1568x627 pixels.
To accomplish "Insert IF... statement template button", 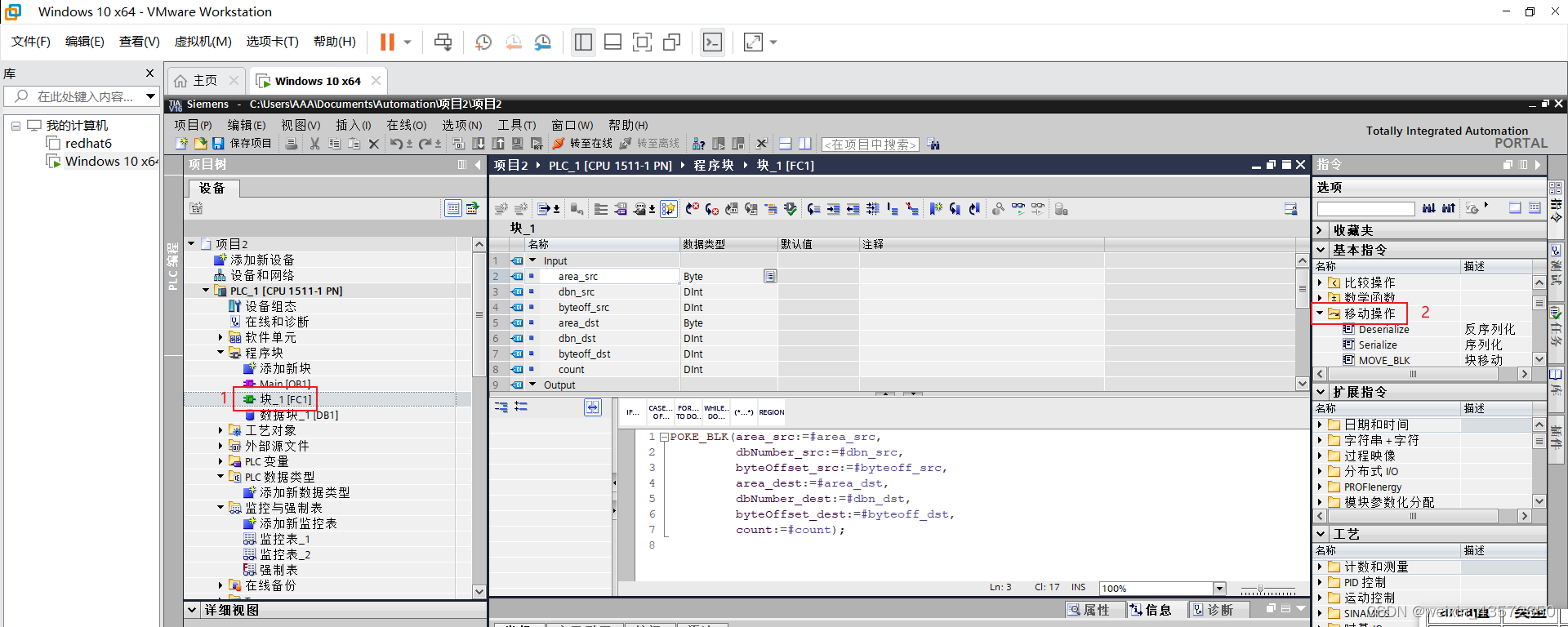I will [x=633, y=412].
